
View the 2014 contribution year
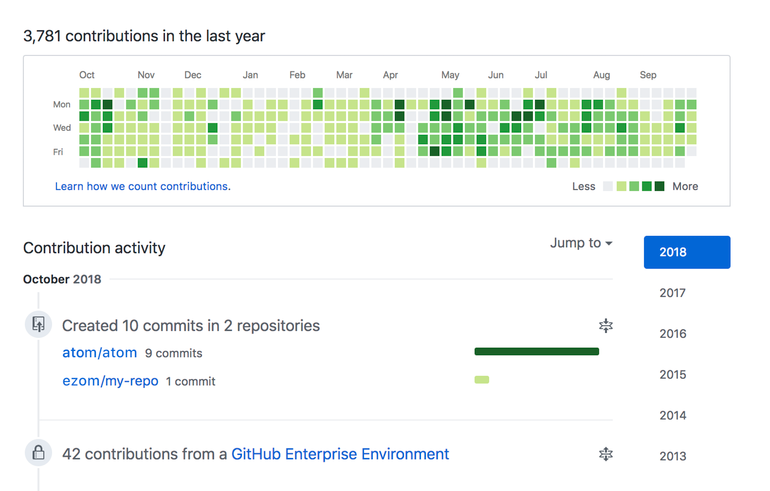coord(673,415)
